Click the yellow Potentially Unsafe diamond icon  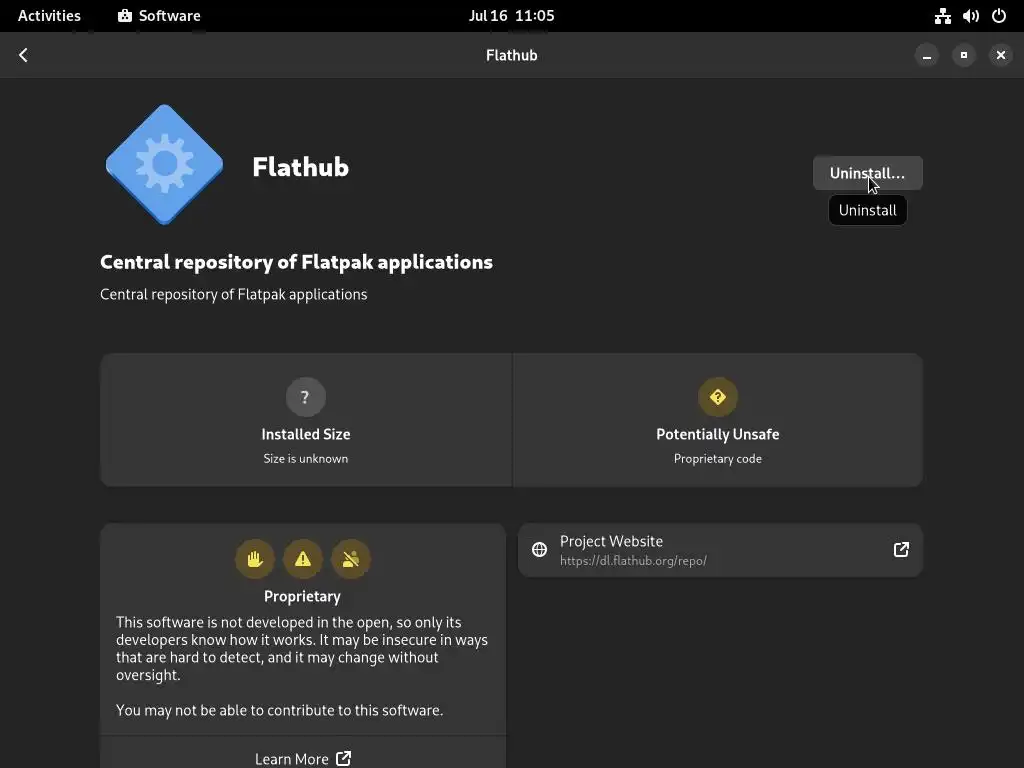click(x=718, y=396)
